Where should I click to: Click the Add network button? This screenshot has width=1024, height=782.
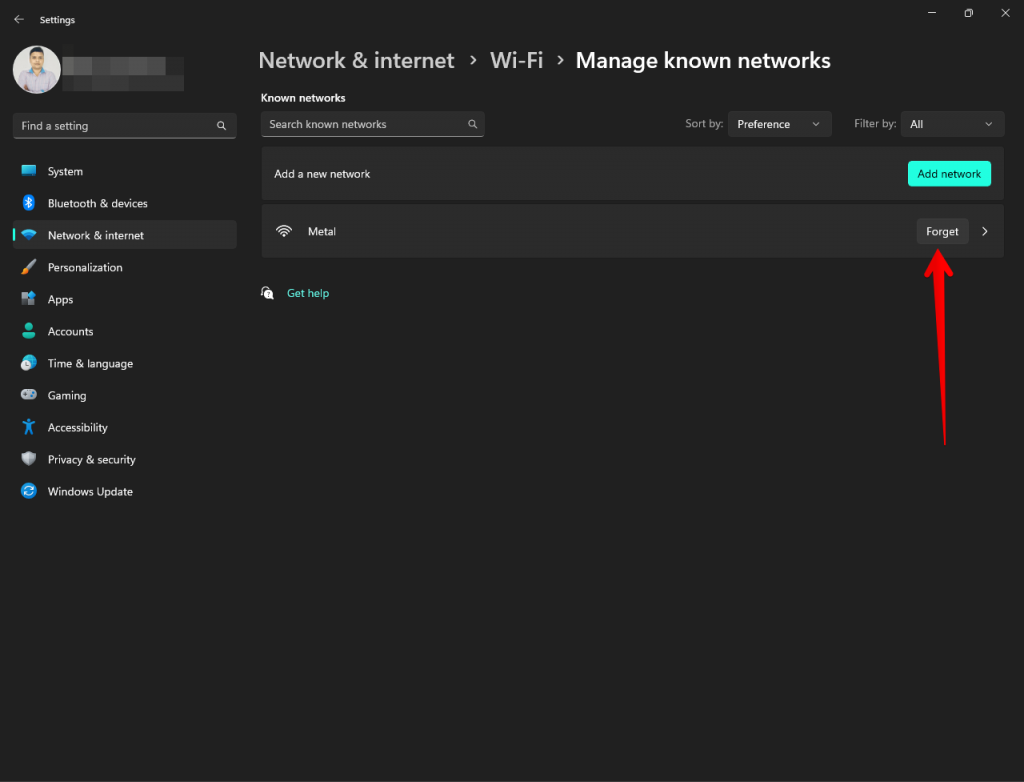coord(949,174)
